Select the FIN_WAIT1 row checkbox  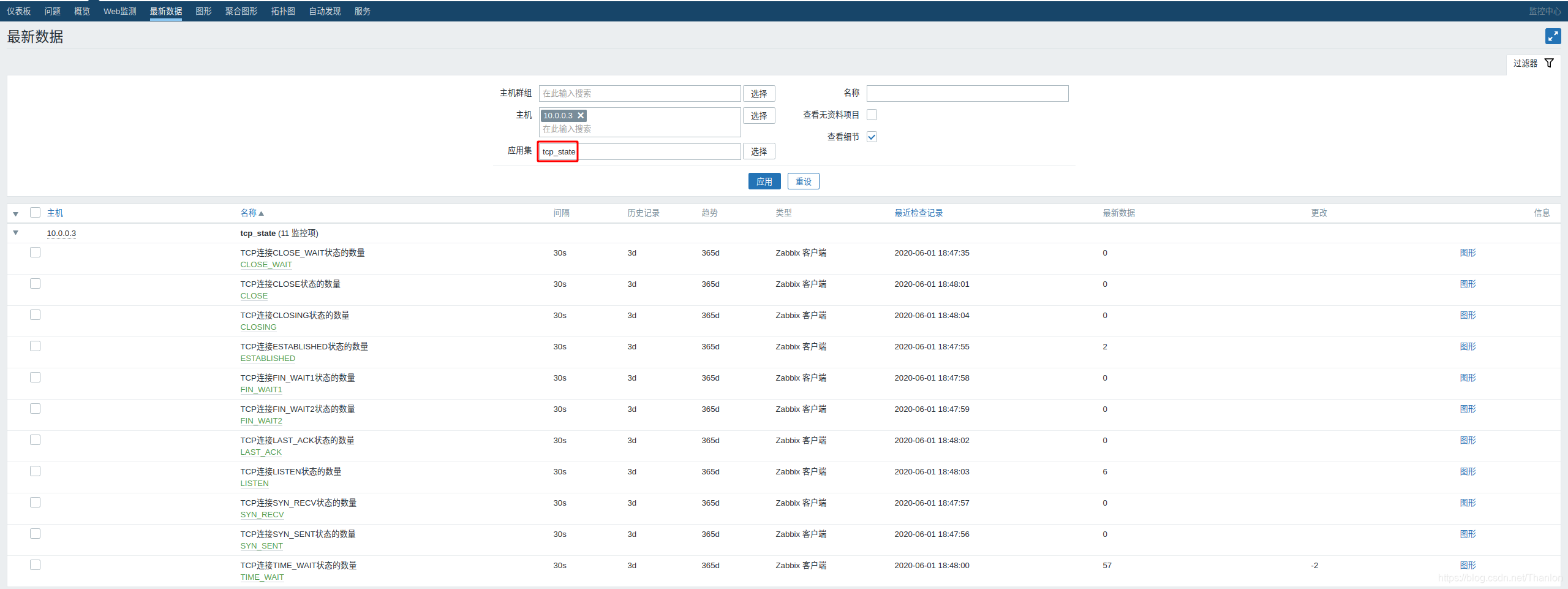point(36,378)
